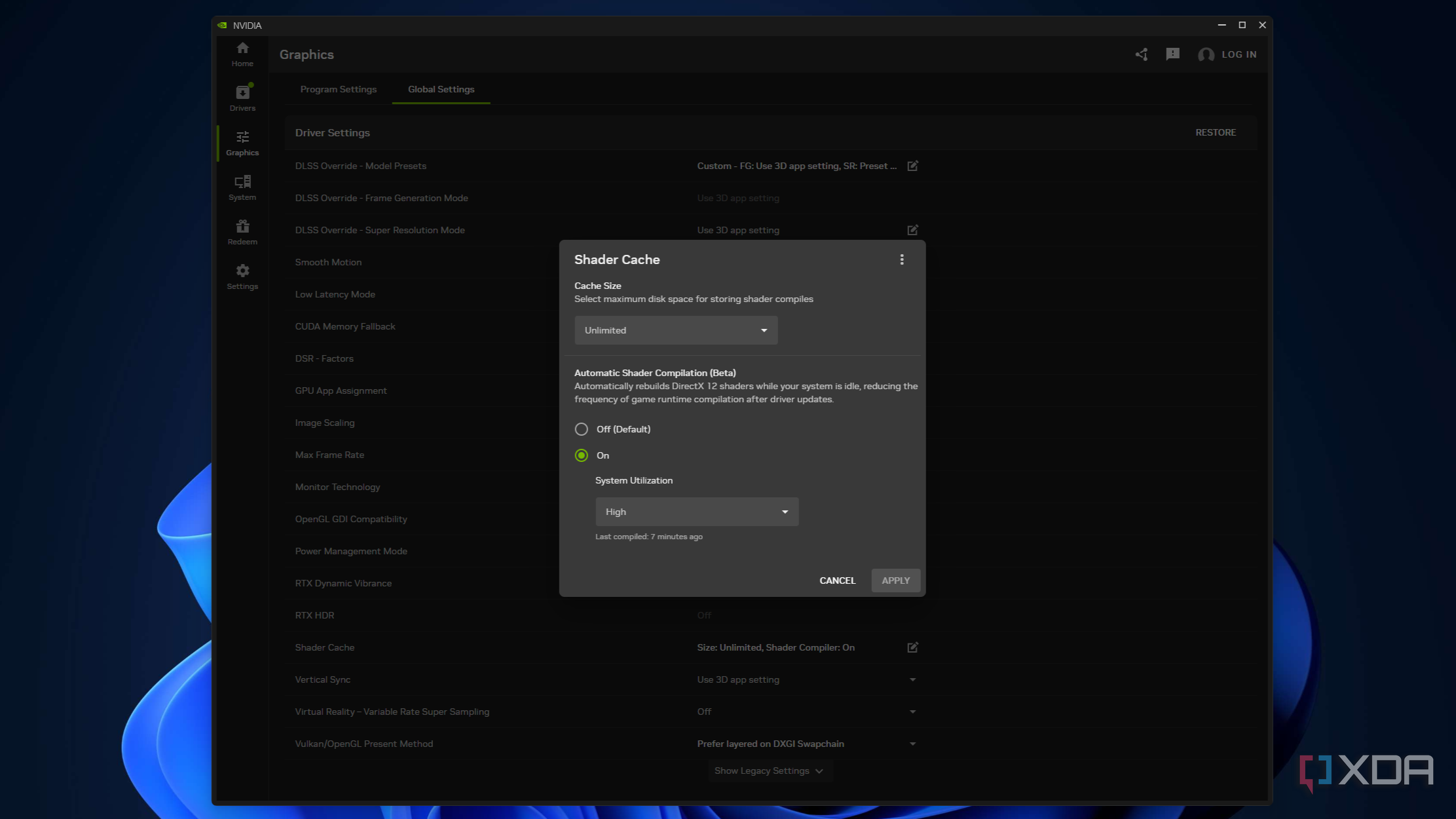This screenshot has width=1456, height=819.
Task: Minimize the NVIDIA window
Action: click(1222, 25)
